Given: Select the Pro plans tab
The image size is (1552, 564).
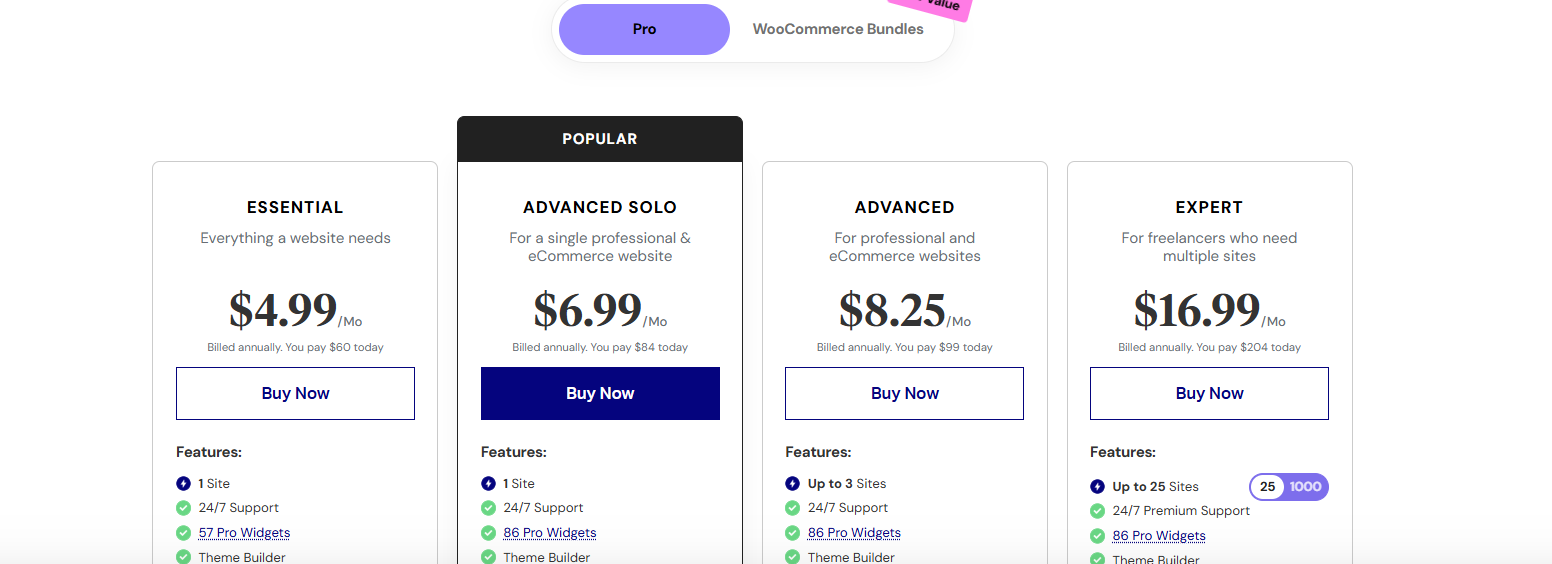Looking at the screenshot, I should pos(644,29).
